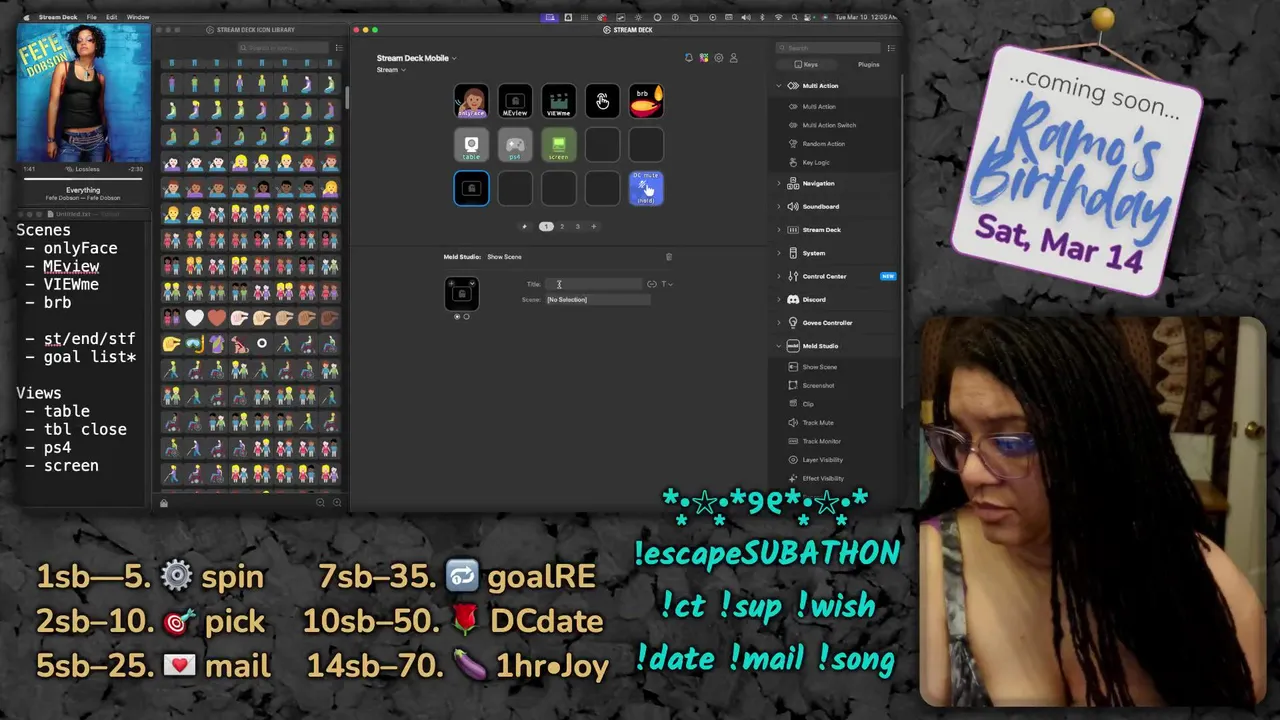This screenshot has width=1280, height=720.
Task: Choose the Layer Visibility action
Action: [x=823, y=459]
